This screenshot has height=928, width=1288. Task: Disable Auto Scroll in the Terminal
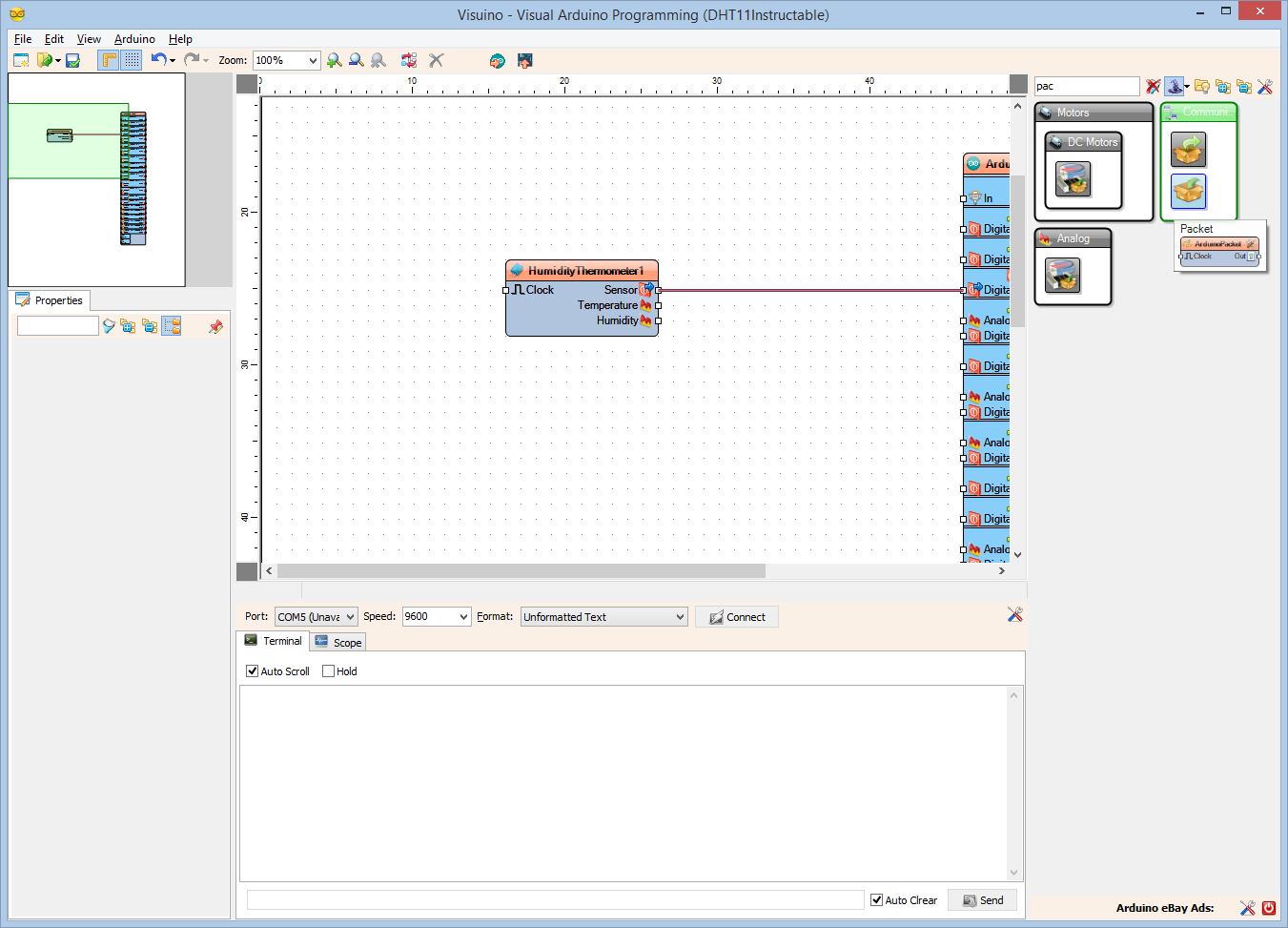coord(252,670)
